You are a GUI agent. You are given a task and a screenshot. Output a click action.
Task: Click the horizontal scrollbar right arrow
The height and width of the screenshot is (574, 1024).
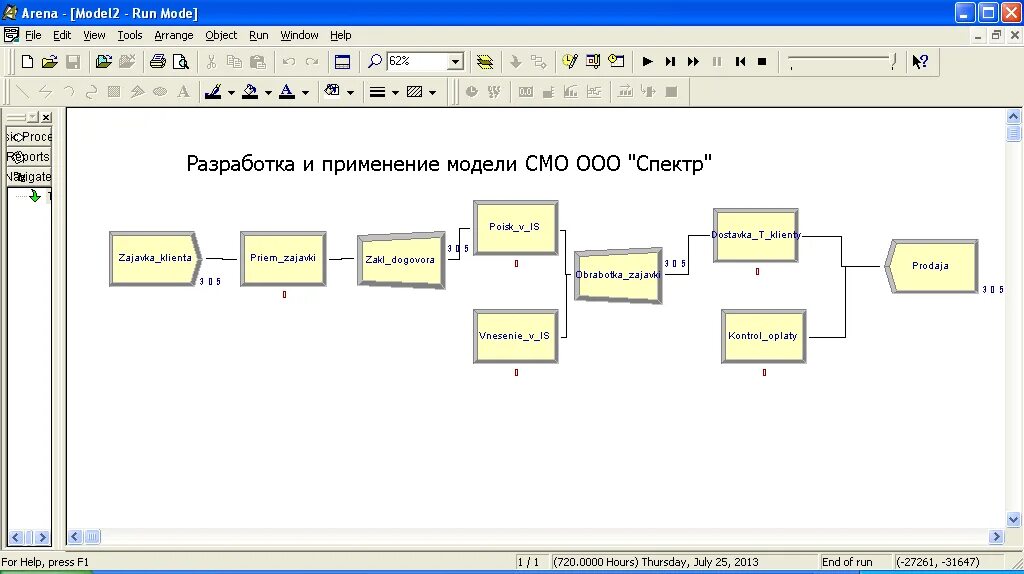coord(996,537)
